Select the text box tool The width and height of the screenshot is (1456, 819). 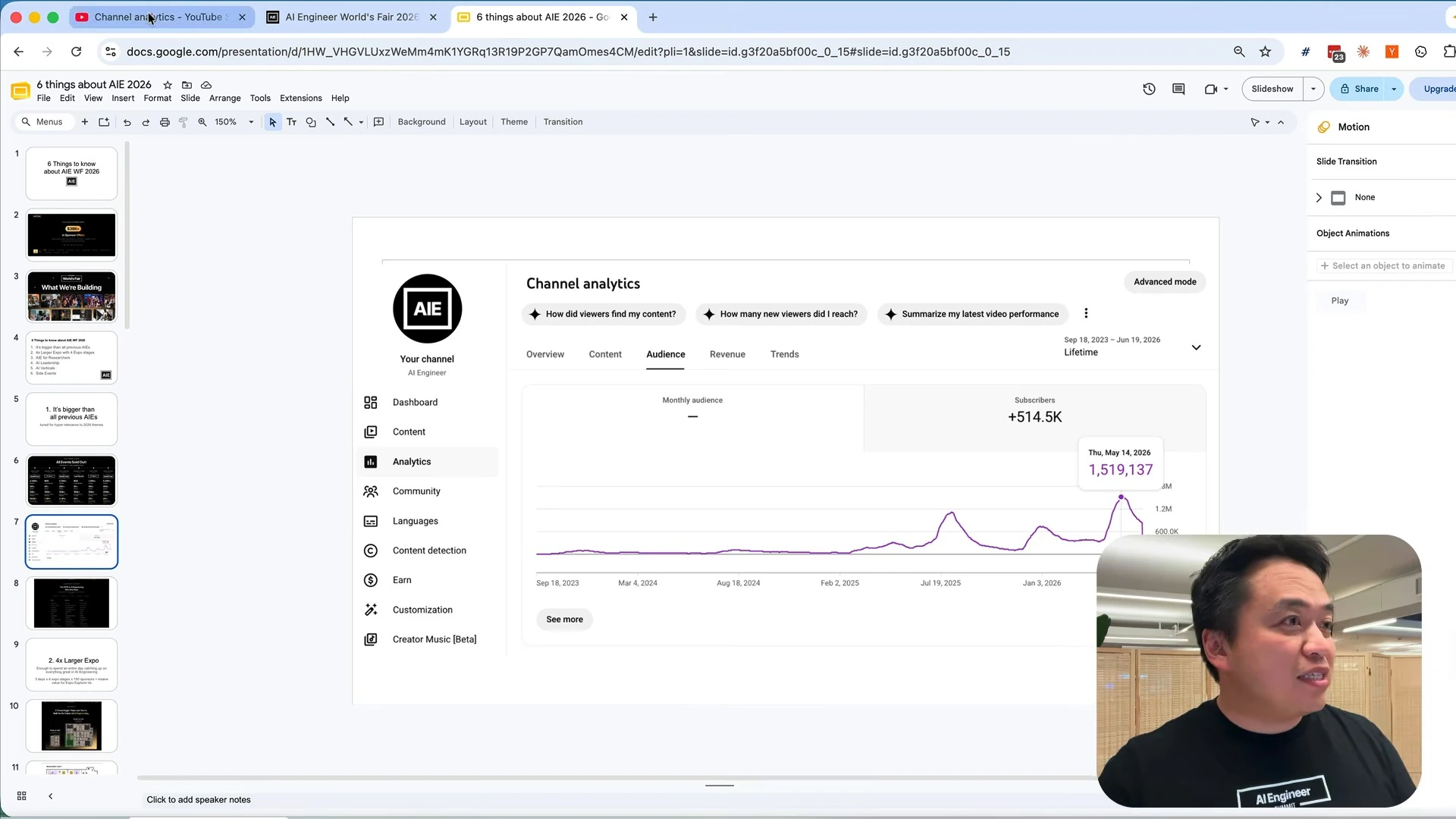pyautogui.click(x=291, y=122)
